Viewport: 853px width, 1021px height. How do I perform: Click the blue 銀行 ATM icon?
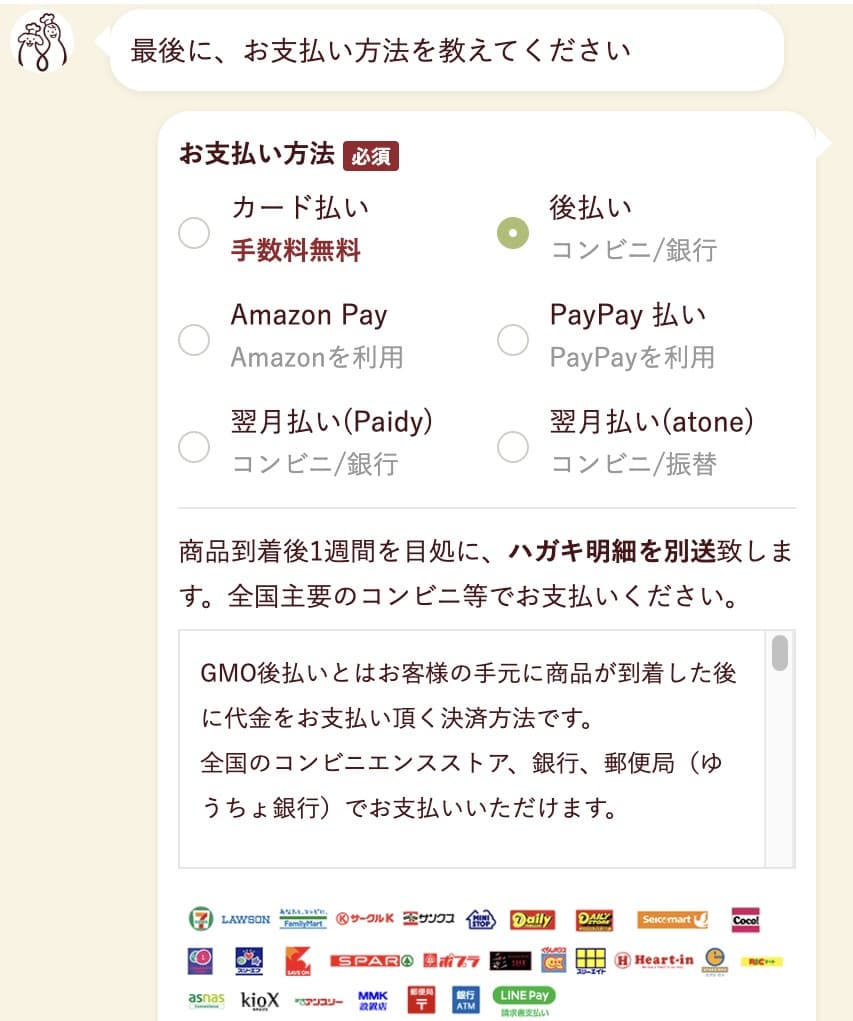(x=467, y=999)
